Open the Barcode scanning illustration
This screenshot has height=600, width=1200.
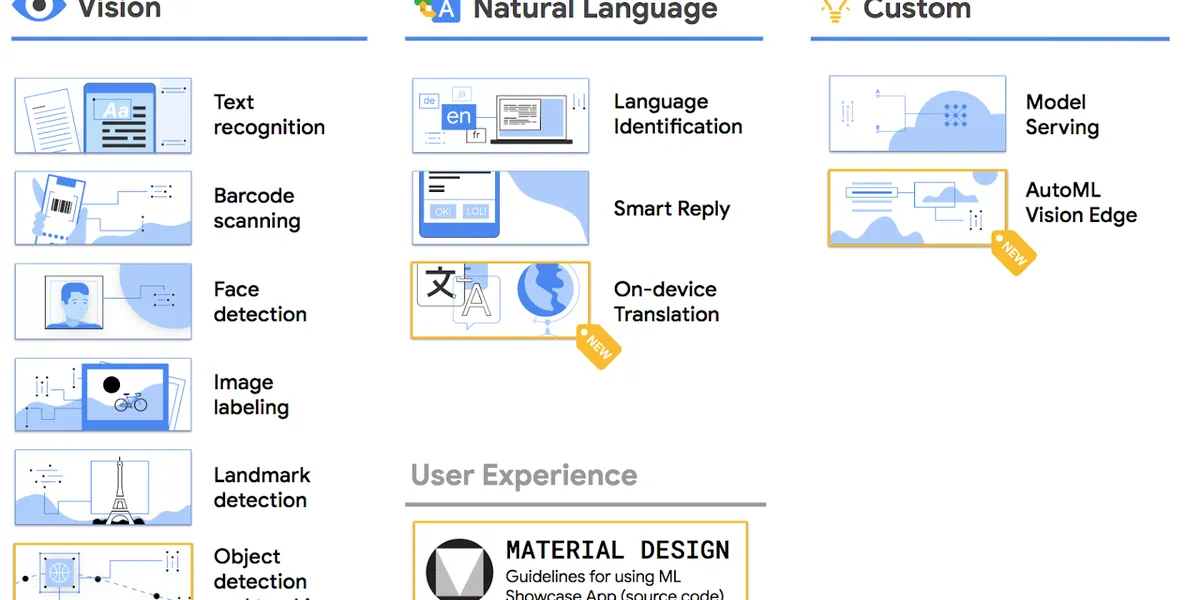point(103,208)
